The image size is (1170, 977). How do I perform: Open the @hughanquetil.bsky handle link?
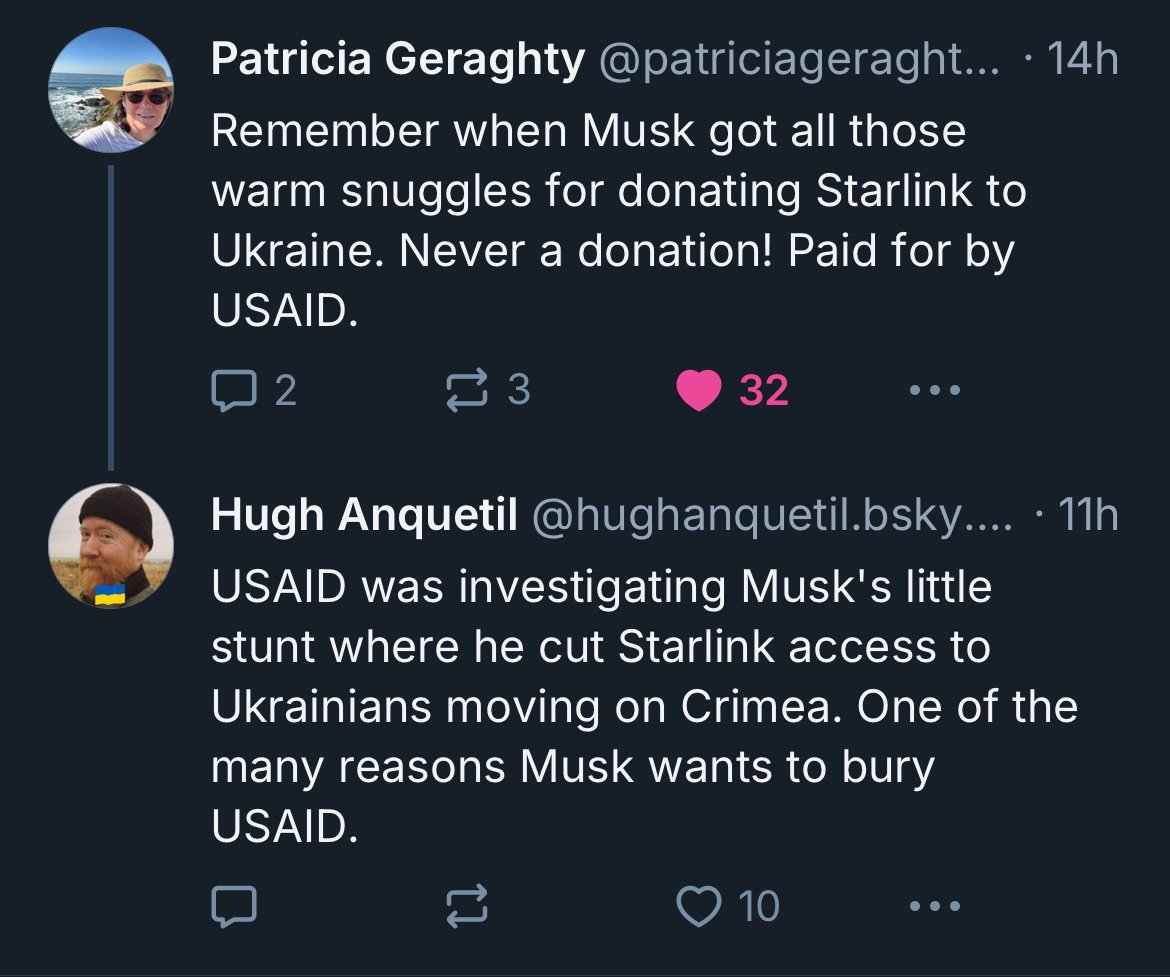click(772, 515)
